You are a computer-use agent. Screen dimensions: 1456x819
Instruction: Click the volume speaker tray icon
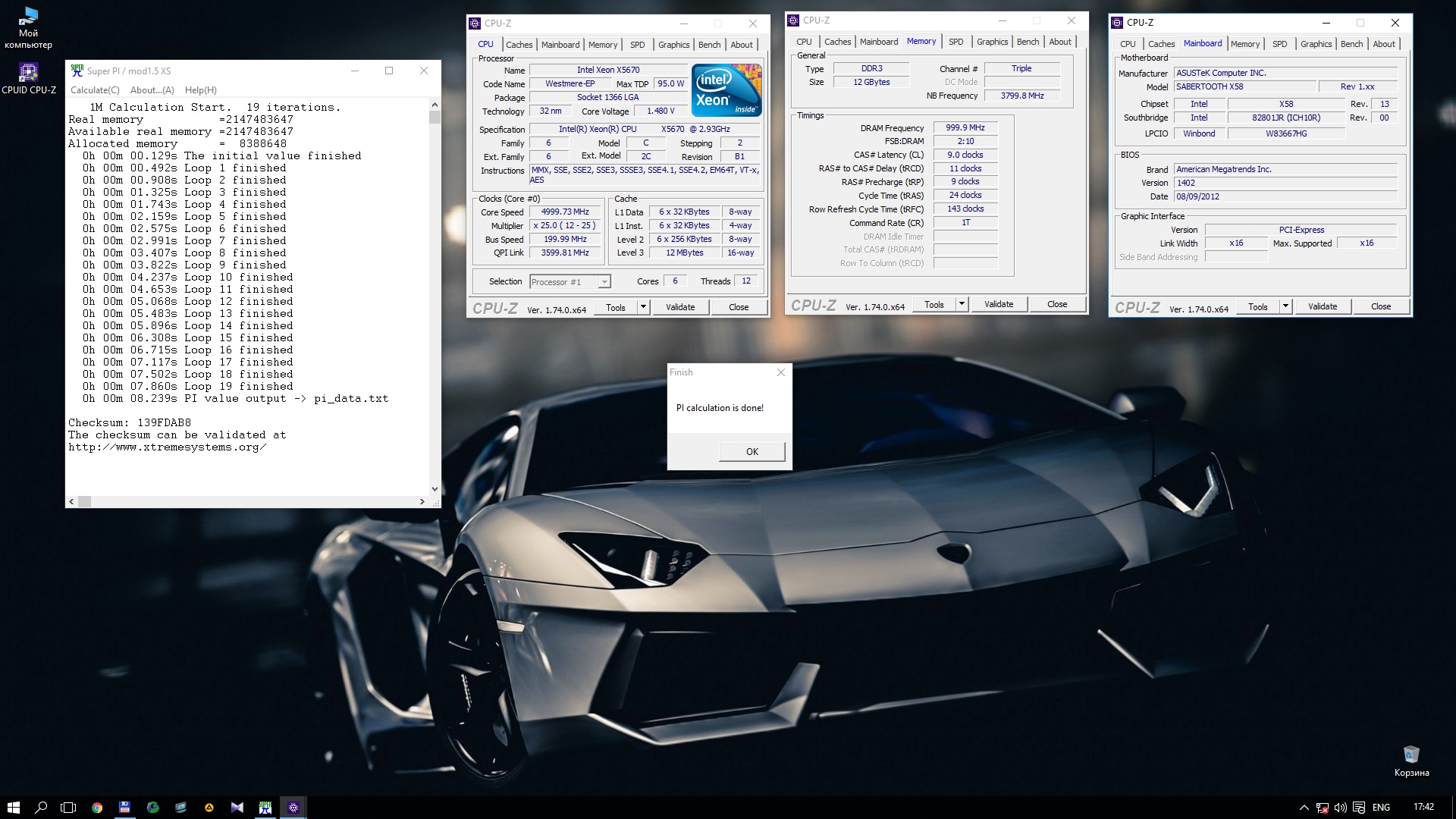pyautogui.click(x=1340, y=808)
